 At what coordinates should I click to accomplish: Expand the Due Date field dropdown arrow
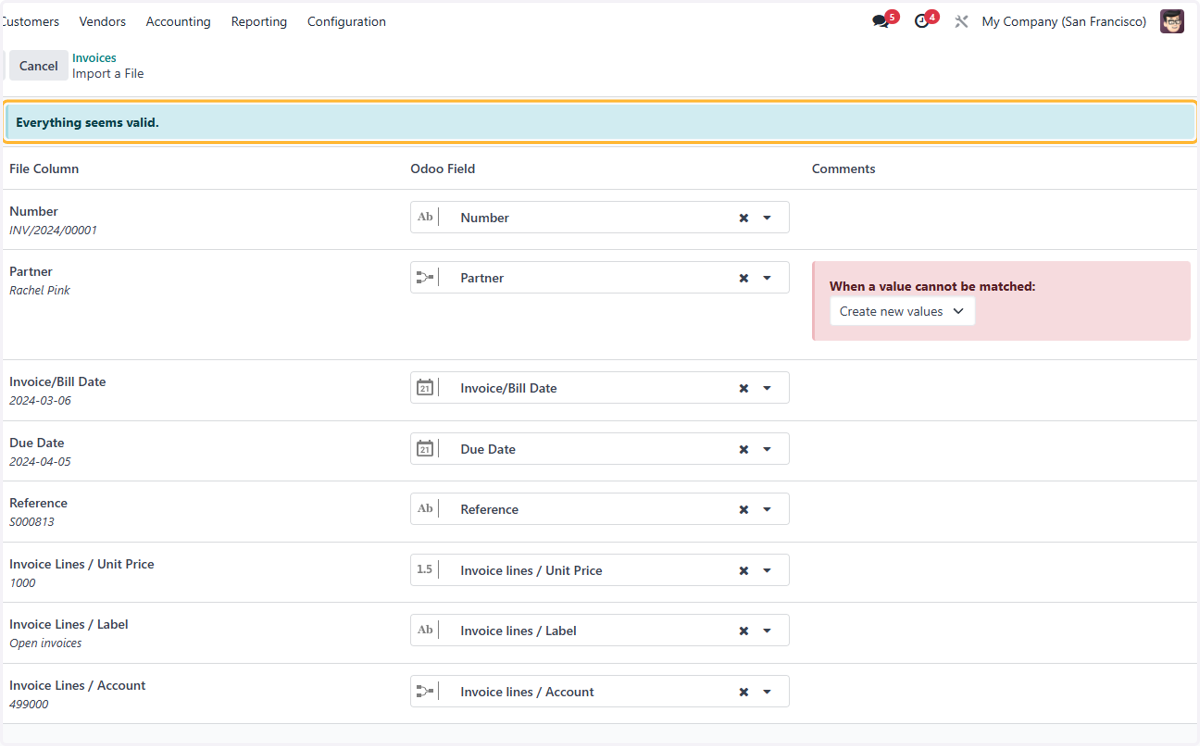tap(767, 449)
